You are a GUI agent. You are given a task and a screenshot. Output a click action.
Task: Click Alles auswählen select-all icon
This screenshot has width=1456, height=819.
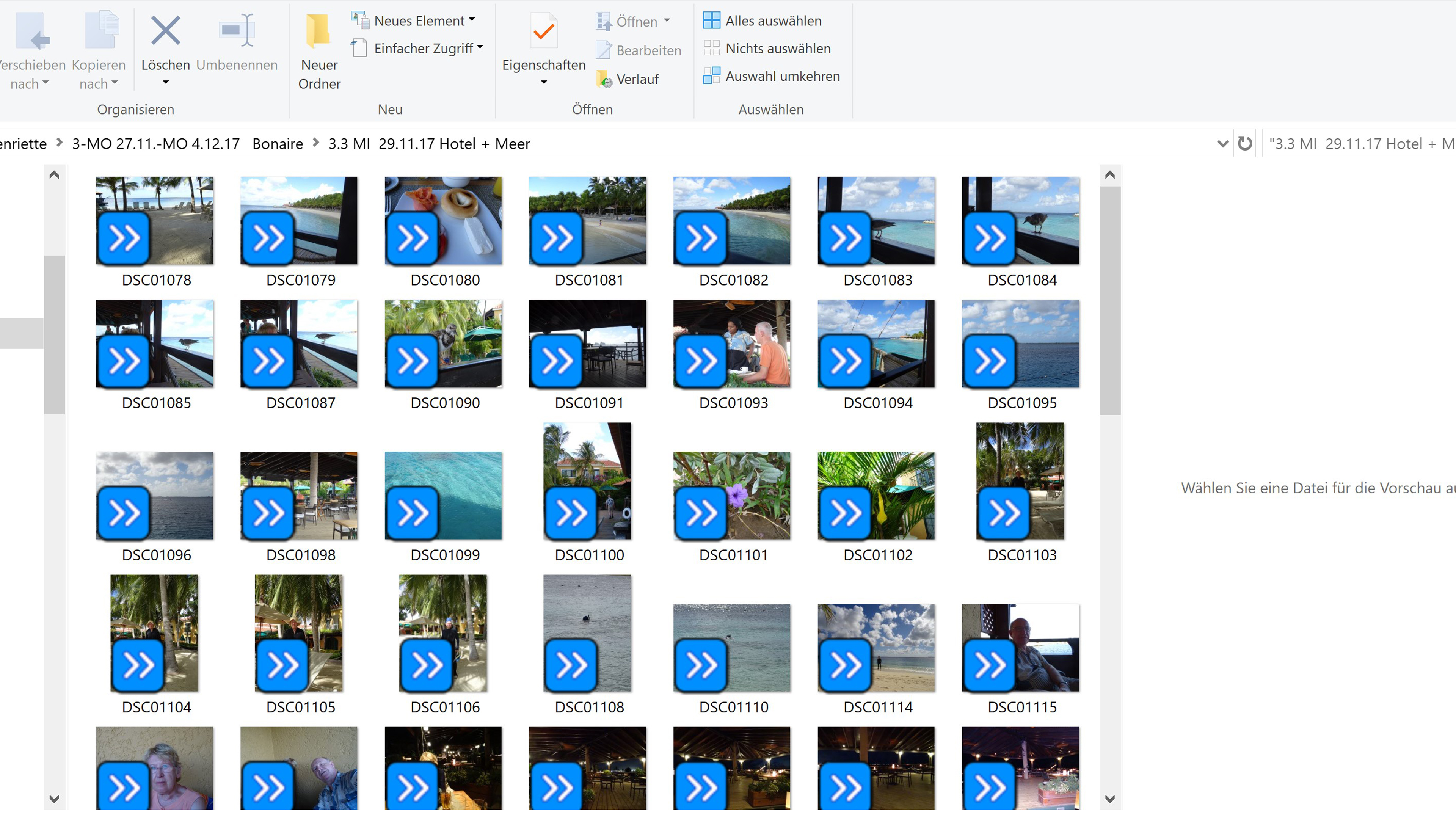711,20
